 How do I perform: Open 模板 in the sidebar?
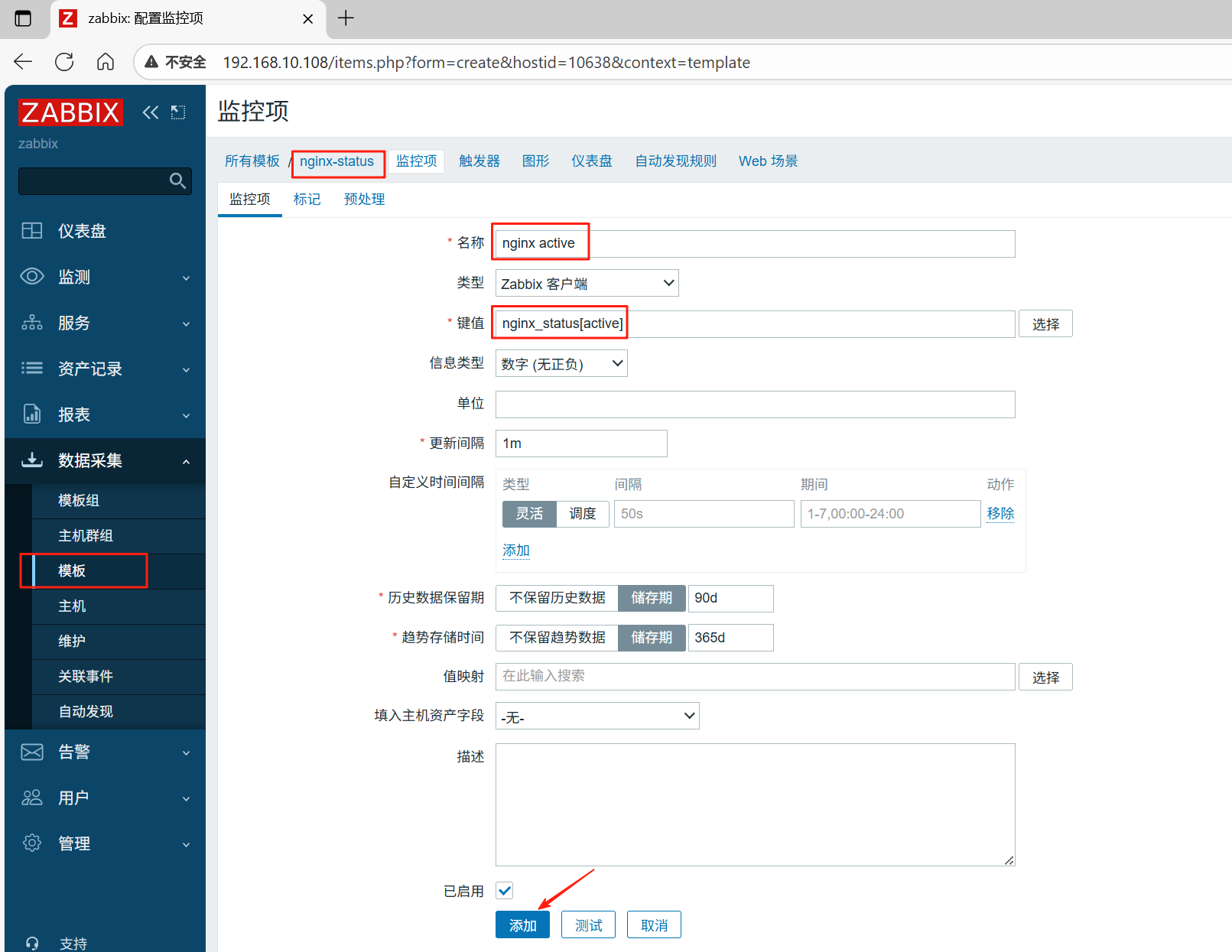point(72,571)
